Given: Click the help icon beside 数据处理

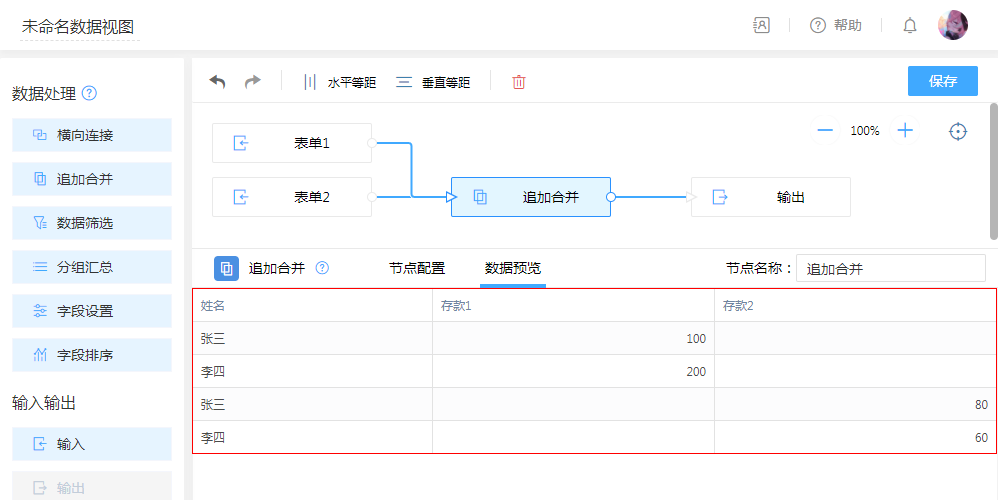Looking at the screenshot, I should 89,93.
